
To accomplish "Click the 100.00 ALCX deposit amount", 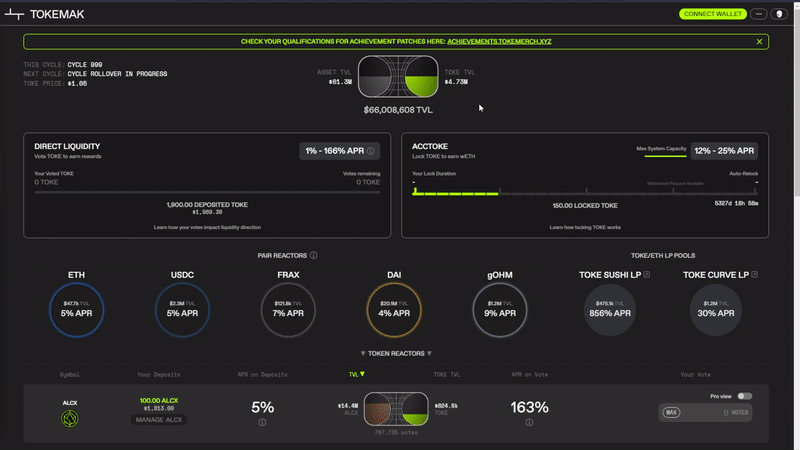I will coord(159,401).
